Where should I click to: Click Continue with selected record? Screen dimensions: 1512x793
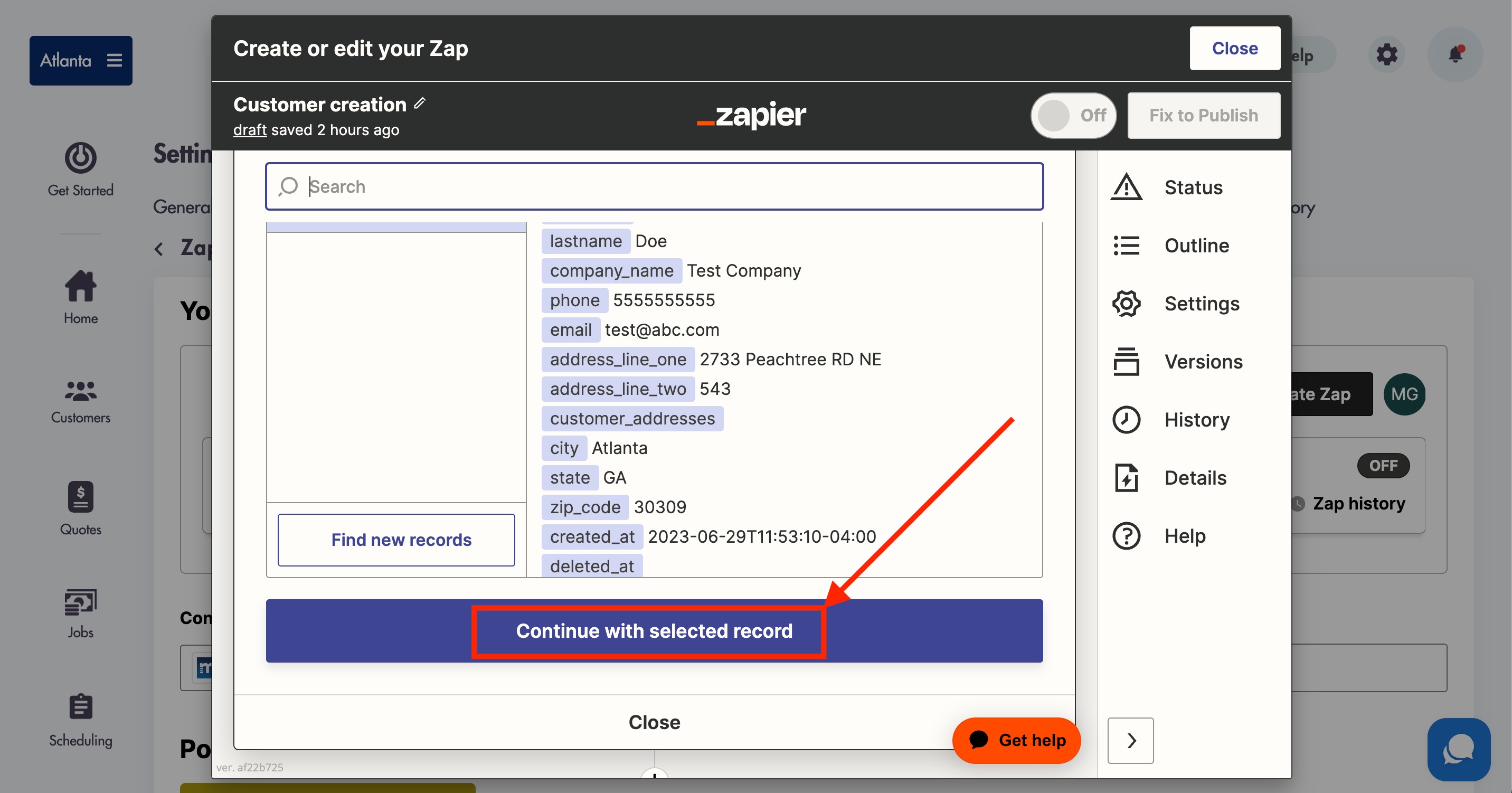(654, 630)
